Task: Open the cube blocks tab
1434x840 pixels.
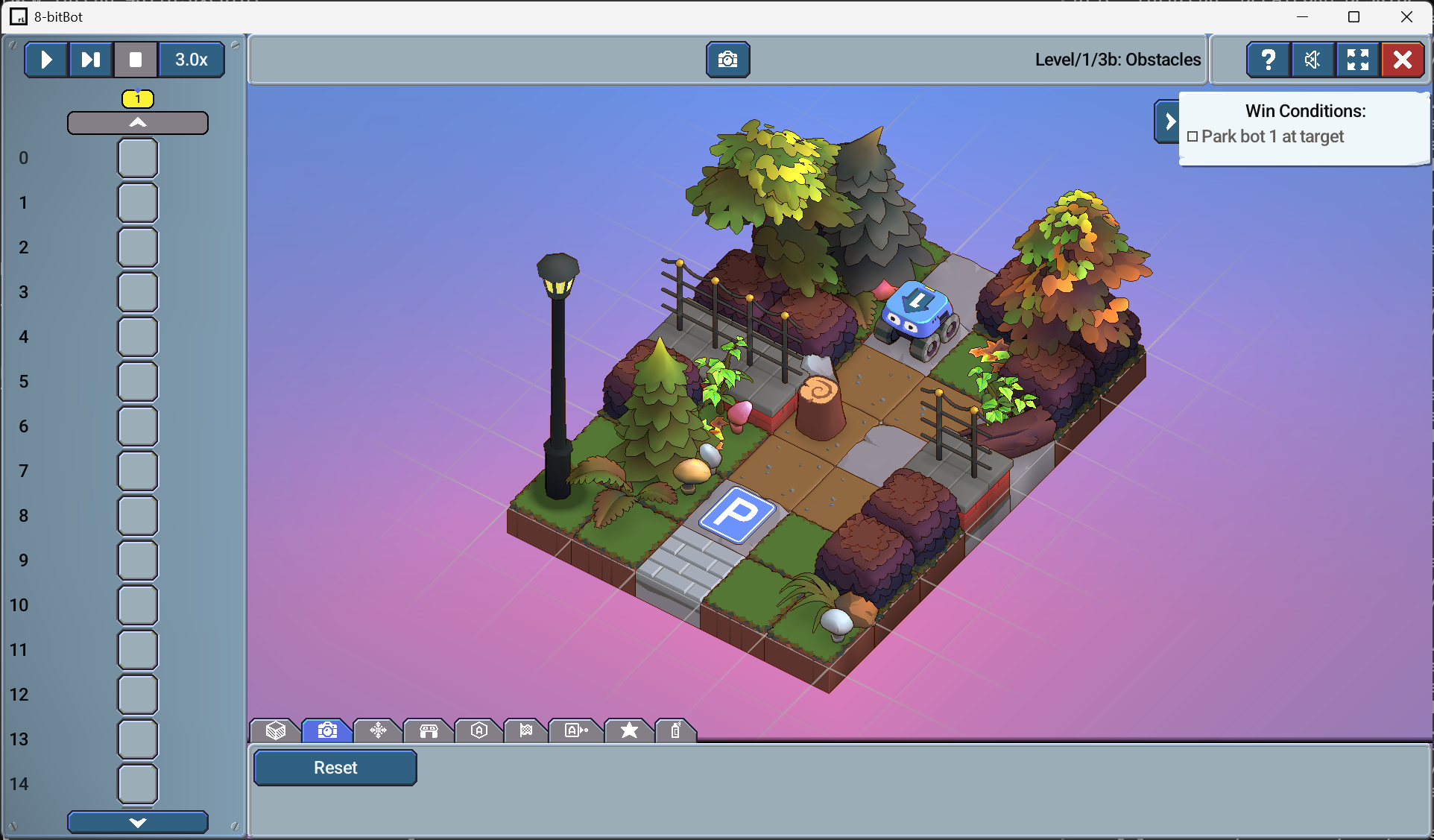Action: point(276,730)
